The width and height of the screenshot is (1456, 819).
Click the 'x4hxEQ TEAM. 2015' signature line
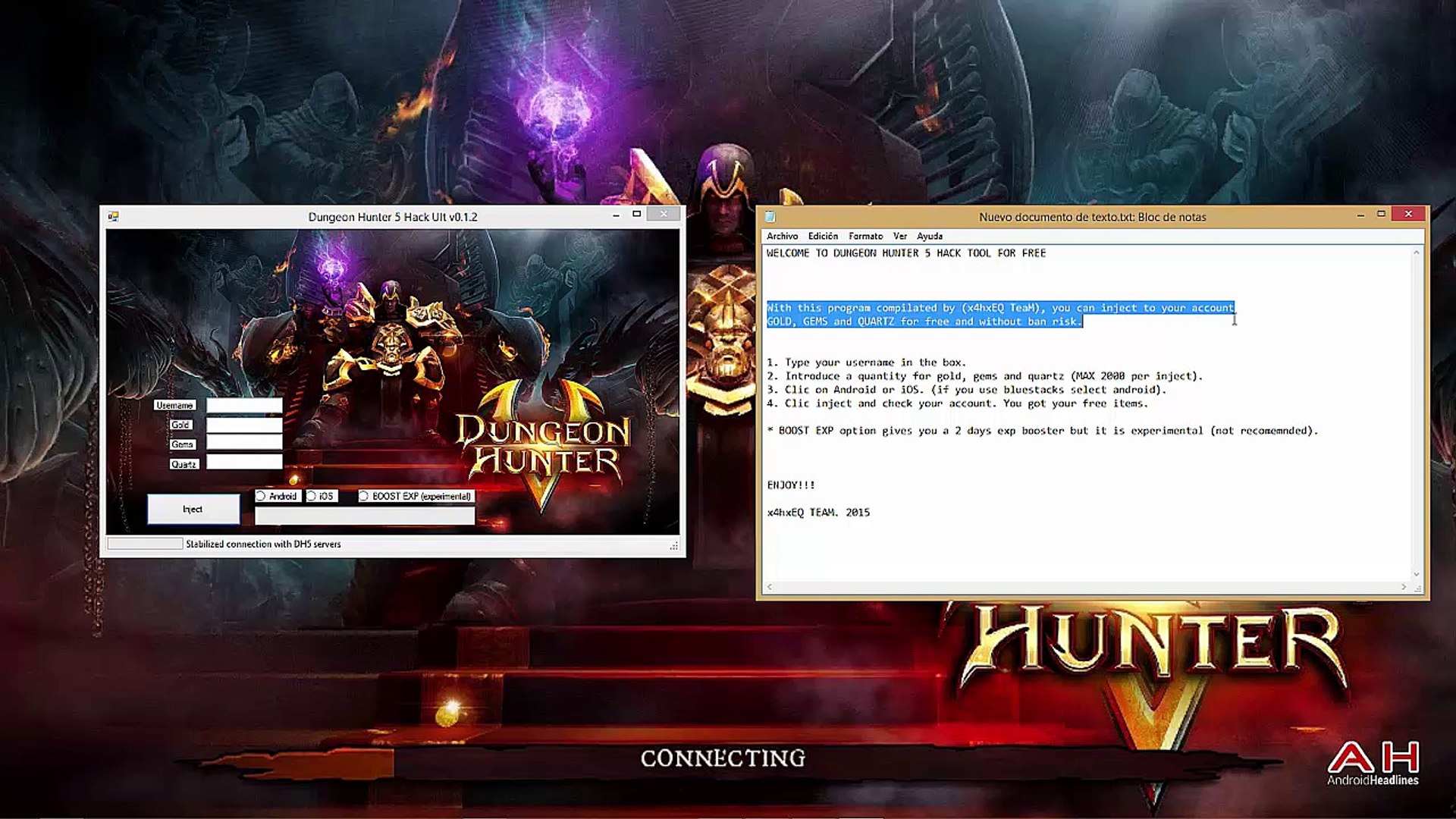[818, 513]
